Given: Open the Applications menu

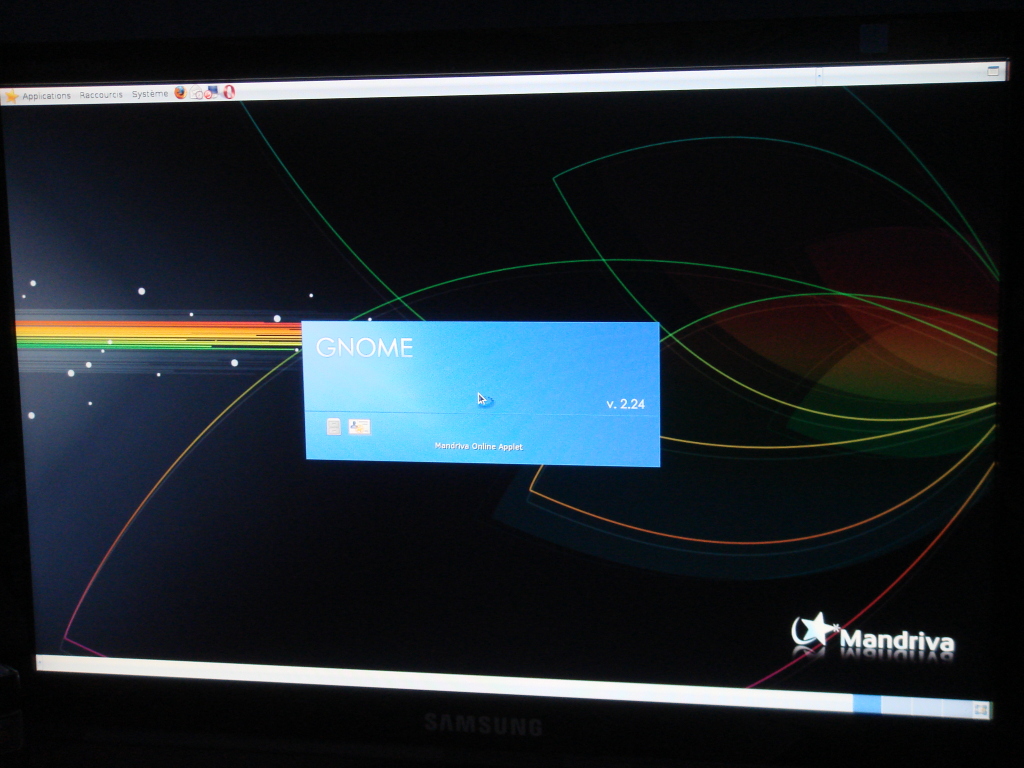Looking at the screenshot, I should pyautogui.click(x=46, y=96).
